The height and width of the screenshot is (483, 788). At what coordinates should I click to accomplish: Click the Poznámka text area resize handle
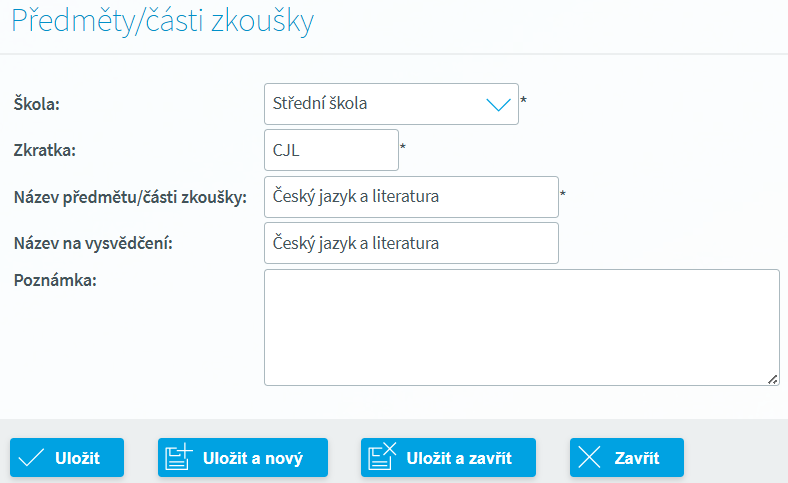(773, 379)
